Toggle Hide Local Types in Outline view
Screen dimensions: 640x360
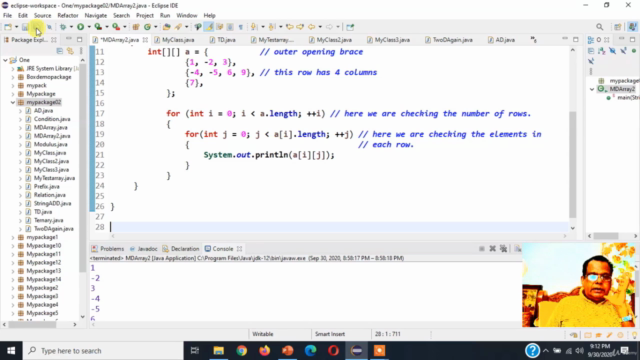coord(591,61)
